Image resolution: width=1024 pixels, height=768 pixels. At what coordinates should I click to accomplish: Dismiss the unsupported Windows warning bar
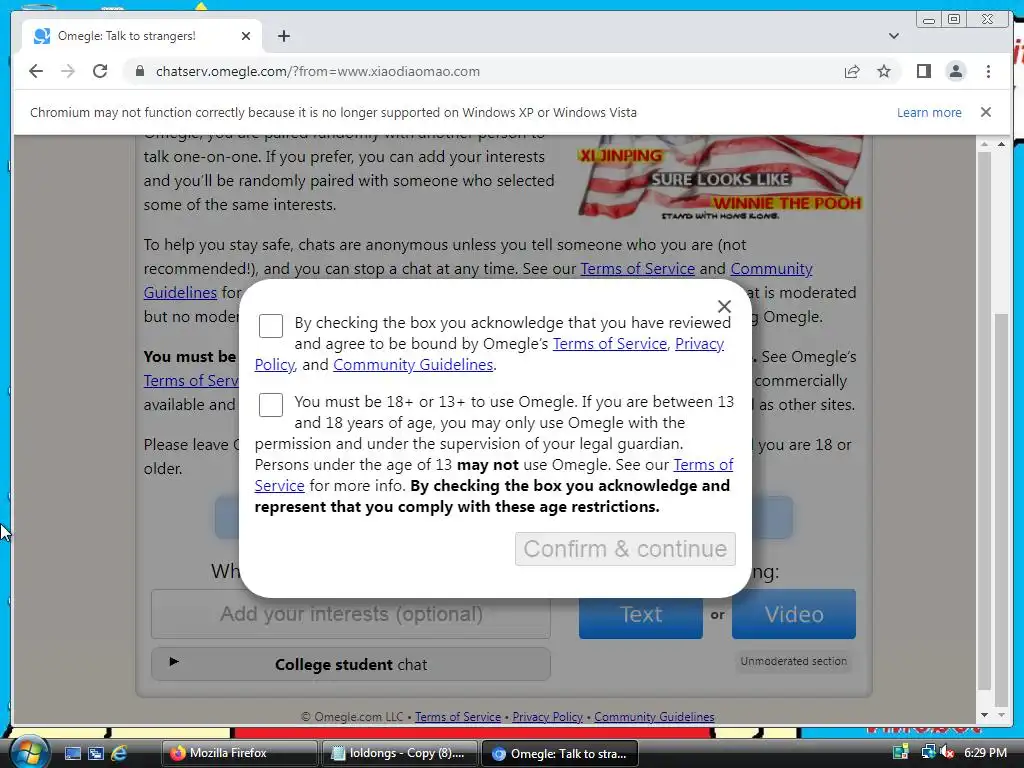tap(986, 112)
